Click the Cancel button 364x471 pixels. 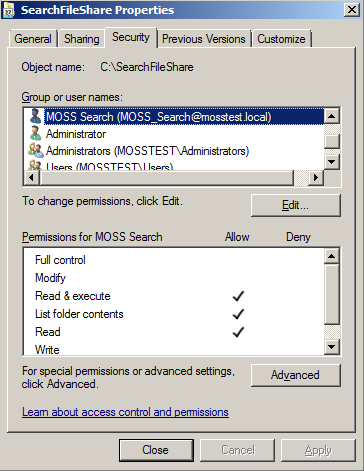coord(237,450)
